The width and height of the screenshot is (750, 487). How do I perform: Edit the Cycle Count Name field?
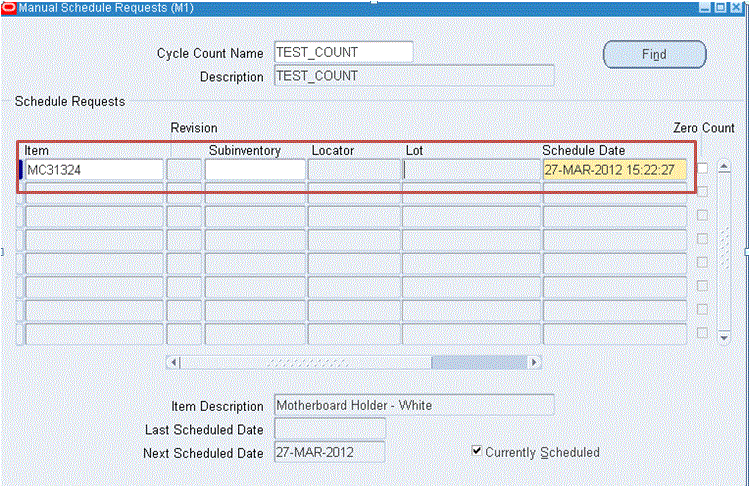343,52
